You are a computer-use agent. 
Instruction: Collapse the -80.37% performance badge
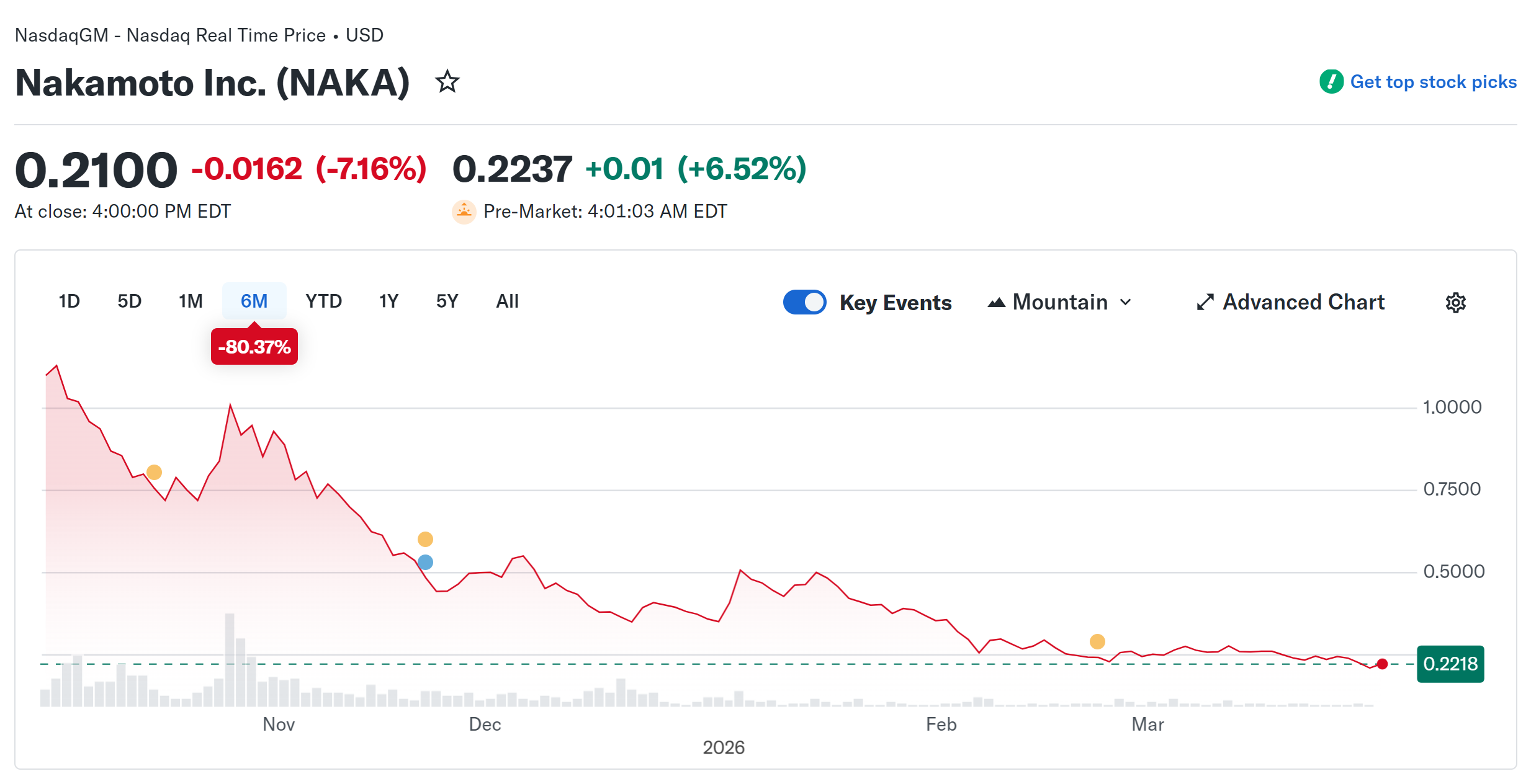[x=254, y=347]
